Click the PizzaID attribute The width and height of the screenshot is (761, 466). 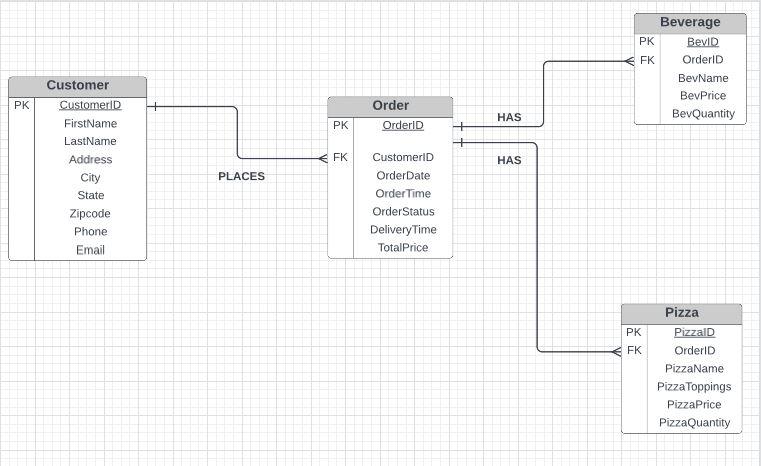point(695,333)
